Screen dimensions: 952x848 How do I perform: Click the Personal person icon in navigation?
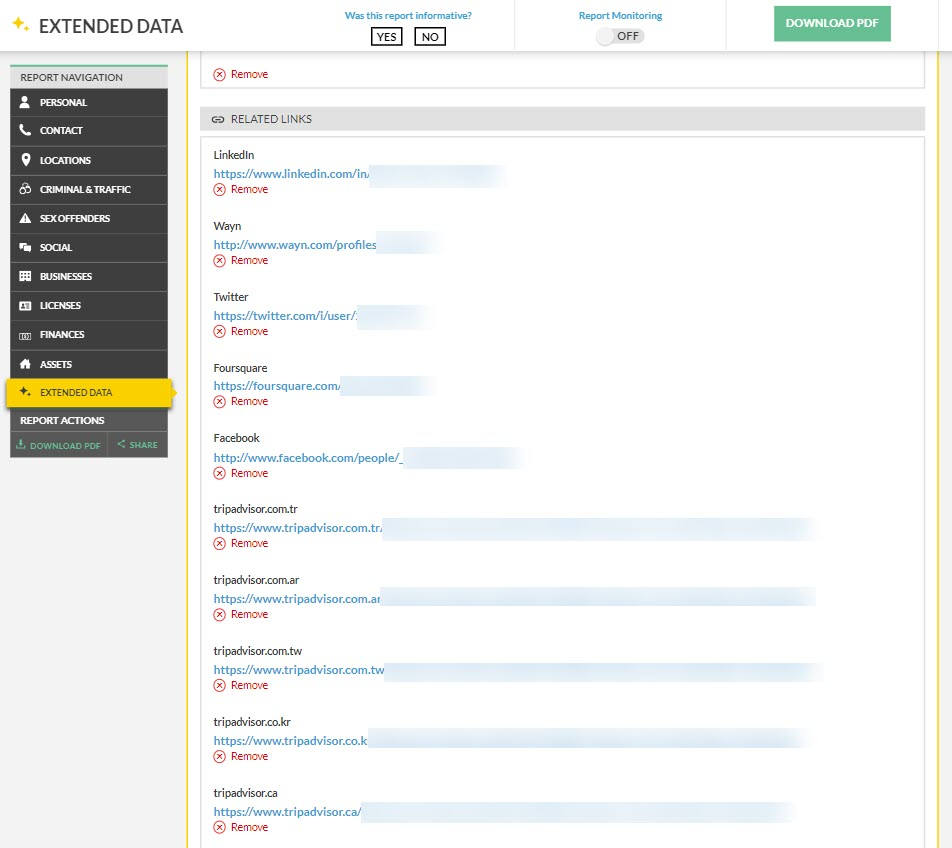point(25,102)
